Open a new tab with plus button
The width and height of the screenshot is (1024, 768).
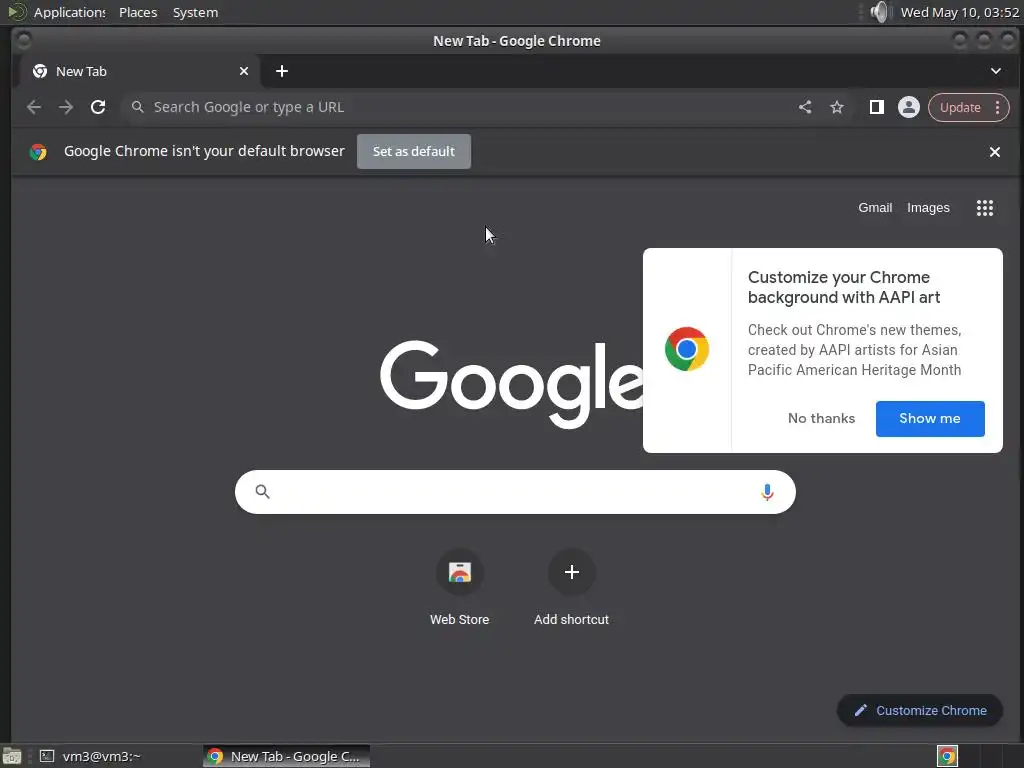click(x=281, y=71)
